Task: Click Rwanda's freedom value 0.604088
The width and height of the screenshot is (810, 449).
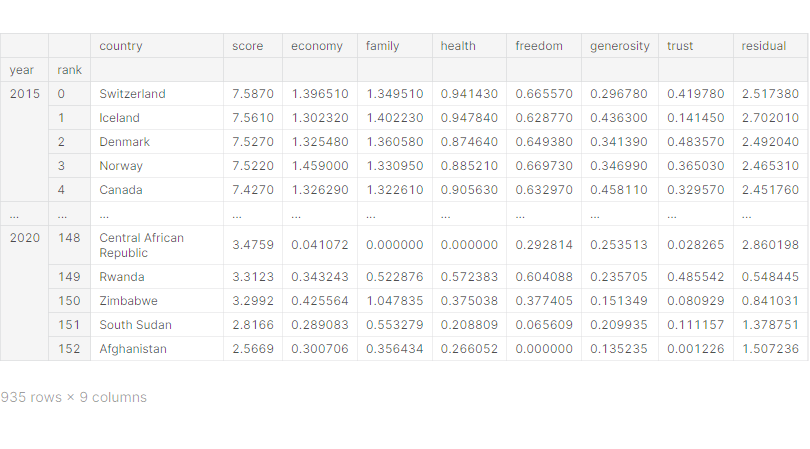Action: [544, 277]
